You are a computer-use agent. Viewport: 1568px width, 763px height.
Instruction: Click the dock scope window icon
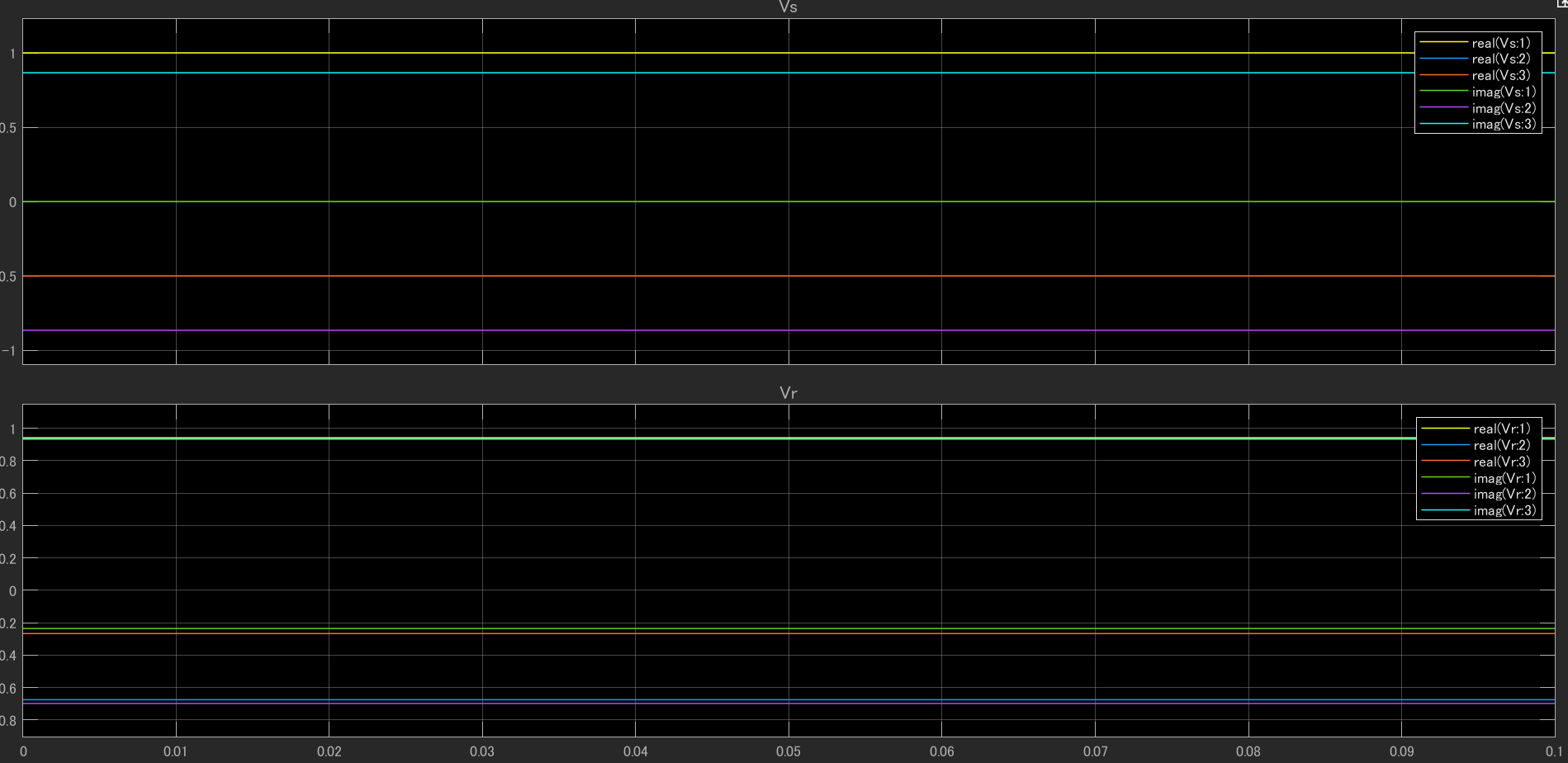point(1561,4)
